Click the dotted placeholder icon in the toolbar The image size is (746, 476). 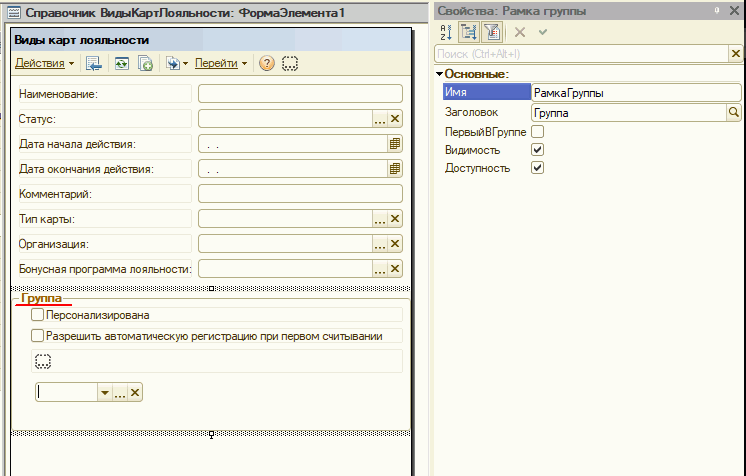pos(290,63)
